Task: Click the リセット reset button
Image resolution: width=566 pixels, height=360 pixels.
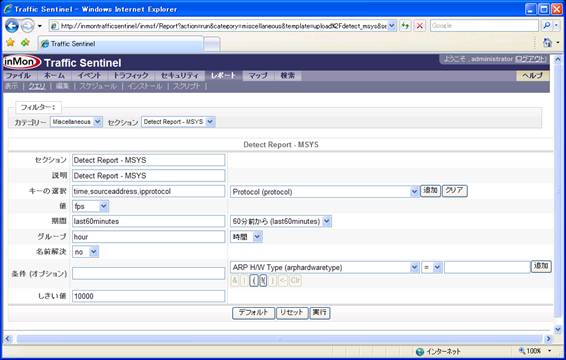Action: pos(292,313)
